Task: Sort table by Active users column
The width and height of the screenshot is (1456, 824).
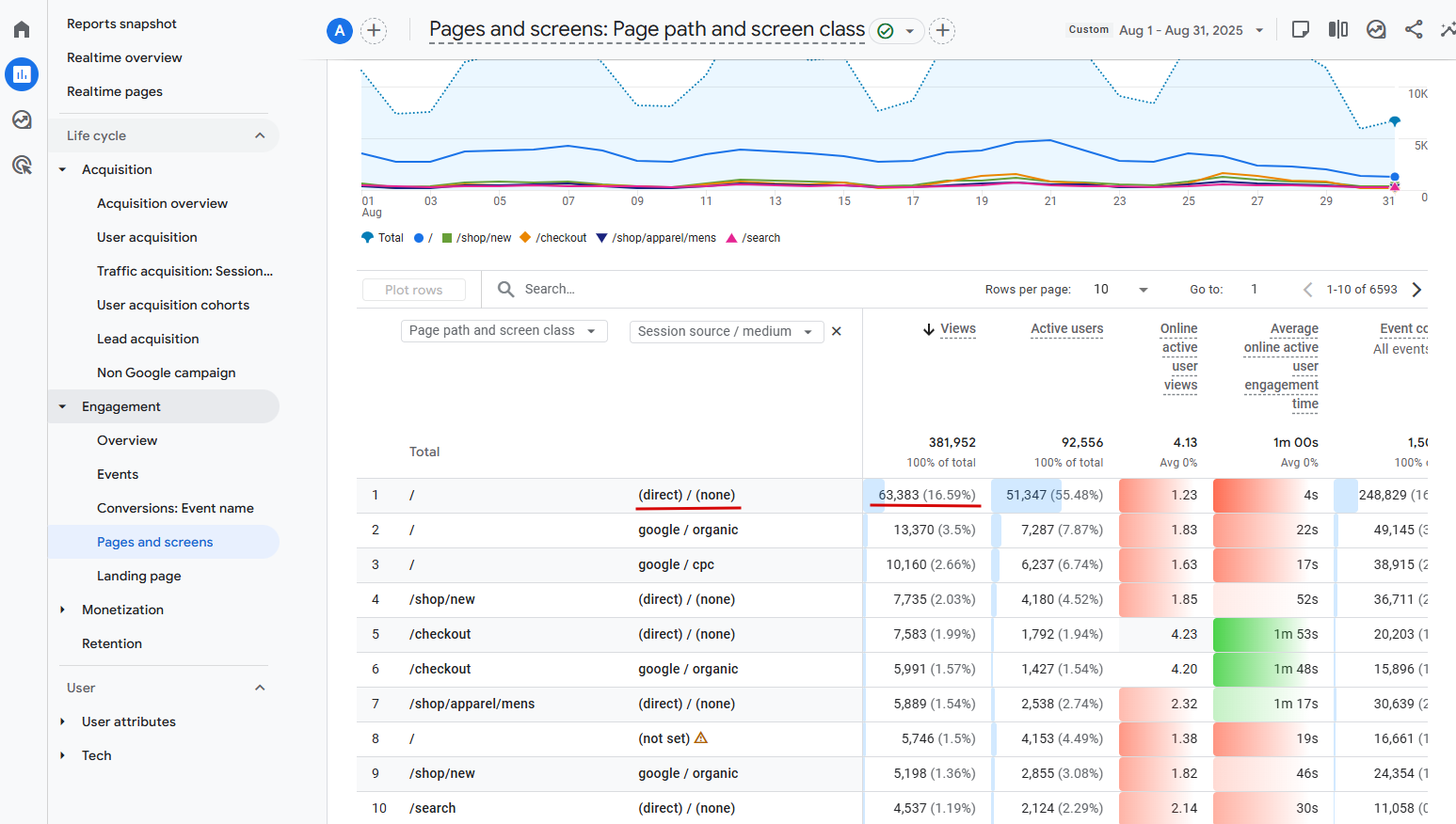Action: (x=1066, y=328)
